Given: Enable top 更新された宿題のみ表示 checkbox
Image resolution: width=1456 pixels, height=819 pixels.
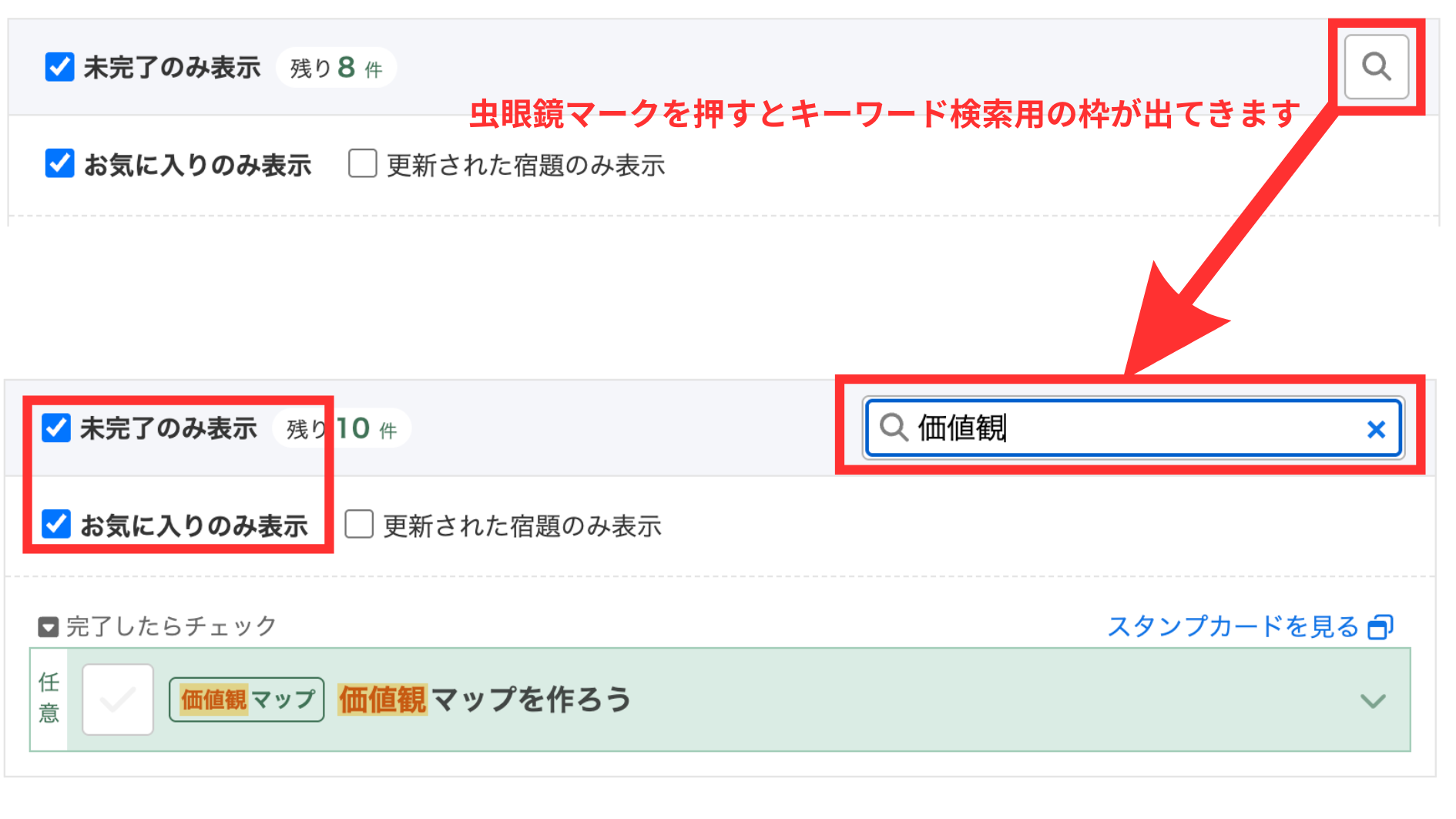Looking at the screenshot, I should tap(362, 164).
